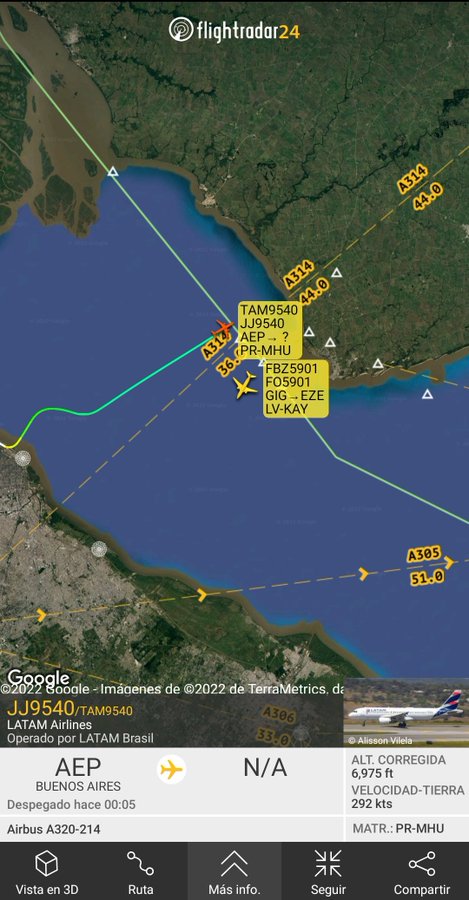Viewport: 469px width, 900px height.
Task: Tap the TAM9540 flight label box
Action: coord(270,330)
